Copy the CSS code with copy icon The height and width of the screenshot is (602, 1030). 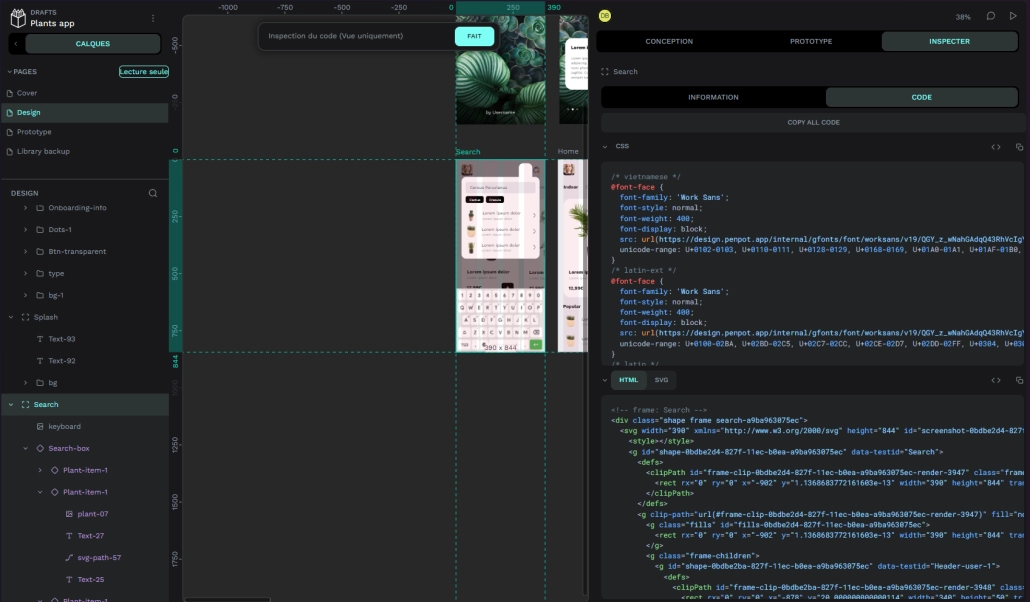click(x=1019, y=147)
